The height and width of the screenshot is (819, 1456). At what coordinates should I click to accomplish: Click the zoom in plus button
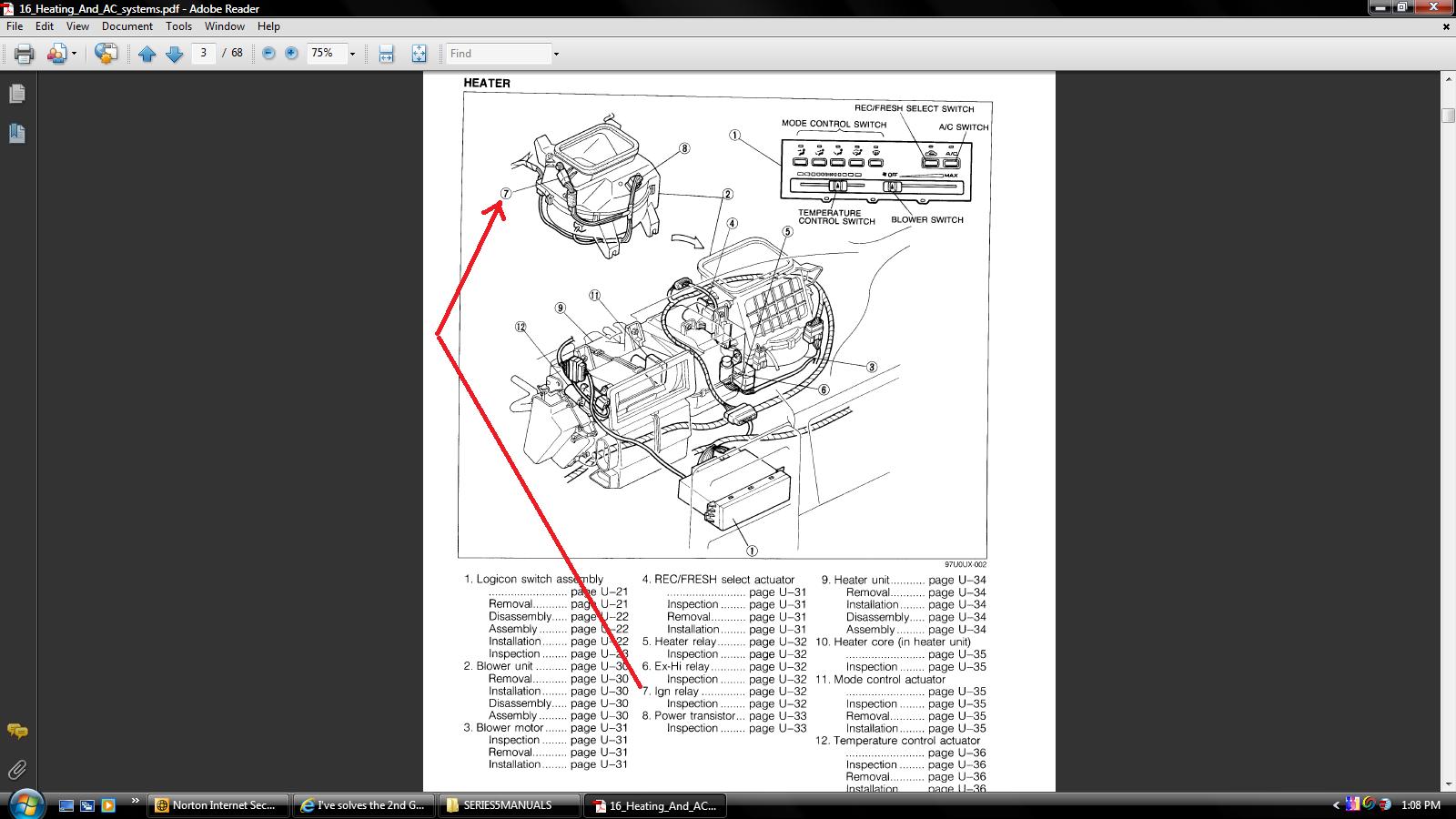(x=291, y=54)
